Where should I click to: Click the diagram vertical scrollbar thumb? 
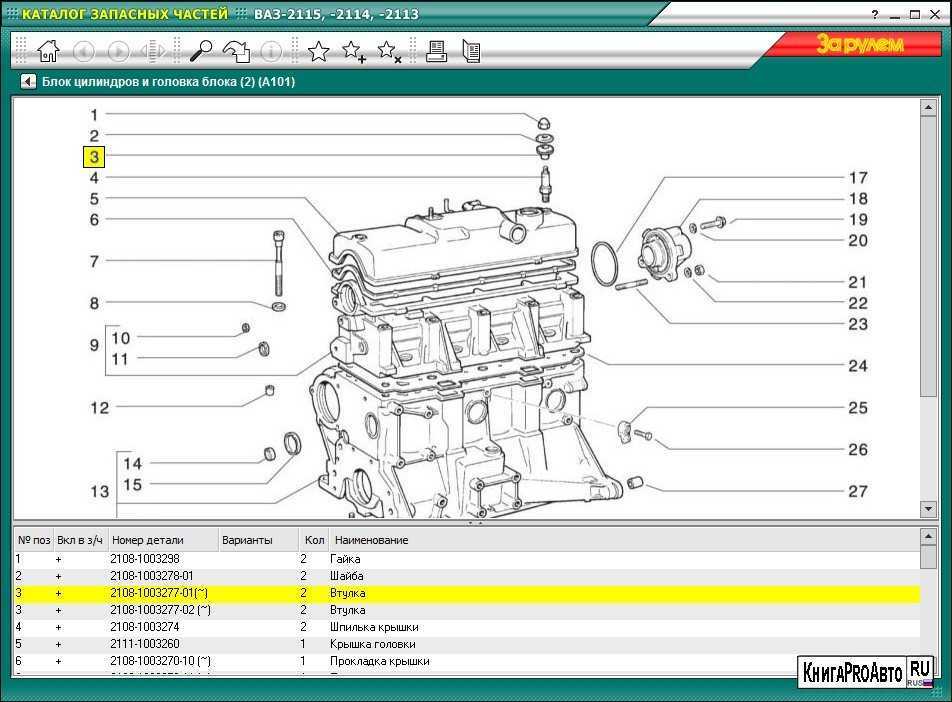click(928, 257)
